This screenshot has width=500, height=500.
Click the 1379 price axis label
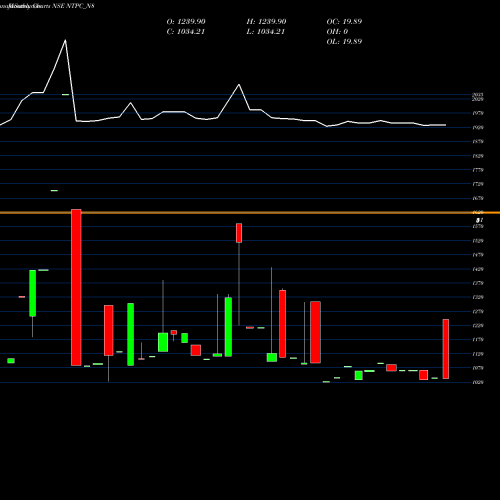(478, 283)
